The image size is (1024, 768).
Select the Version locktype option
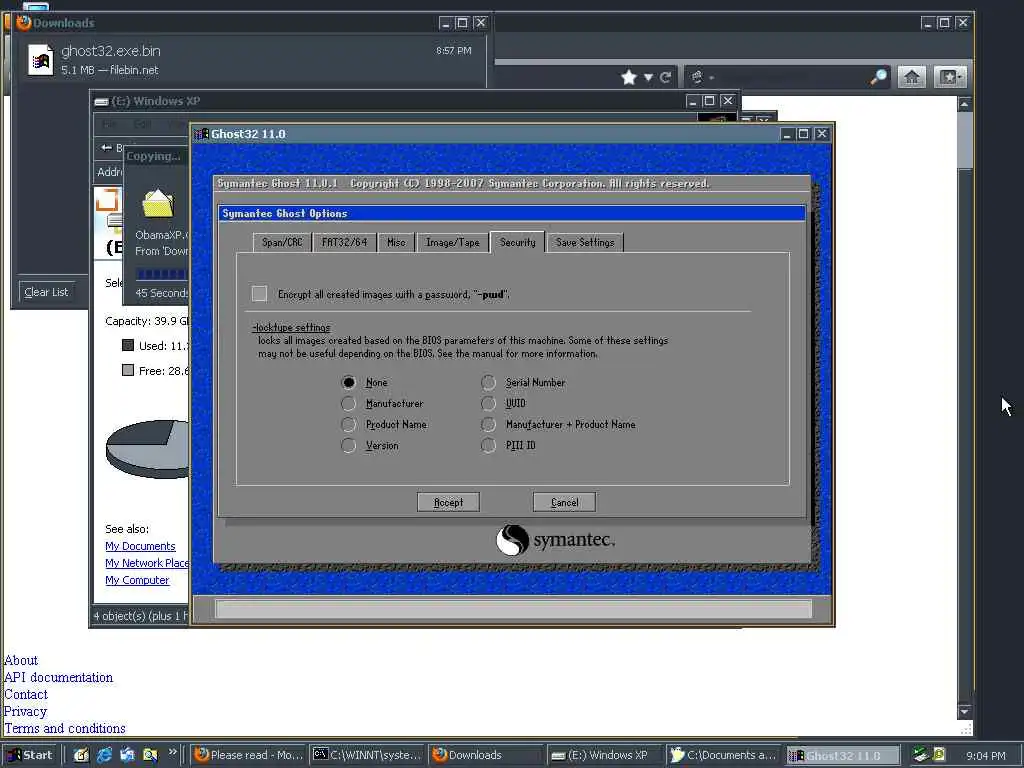pos(349,445)
